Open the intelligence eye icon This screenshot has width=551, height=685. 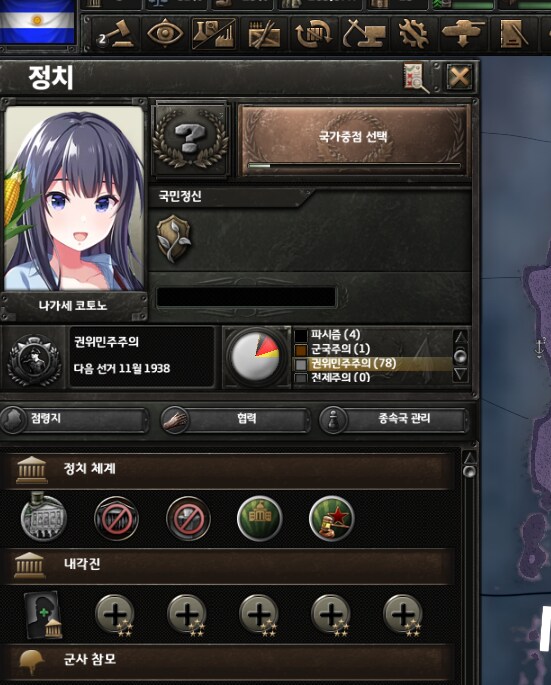pos(165,33)
